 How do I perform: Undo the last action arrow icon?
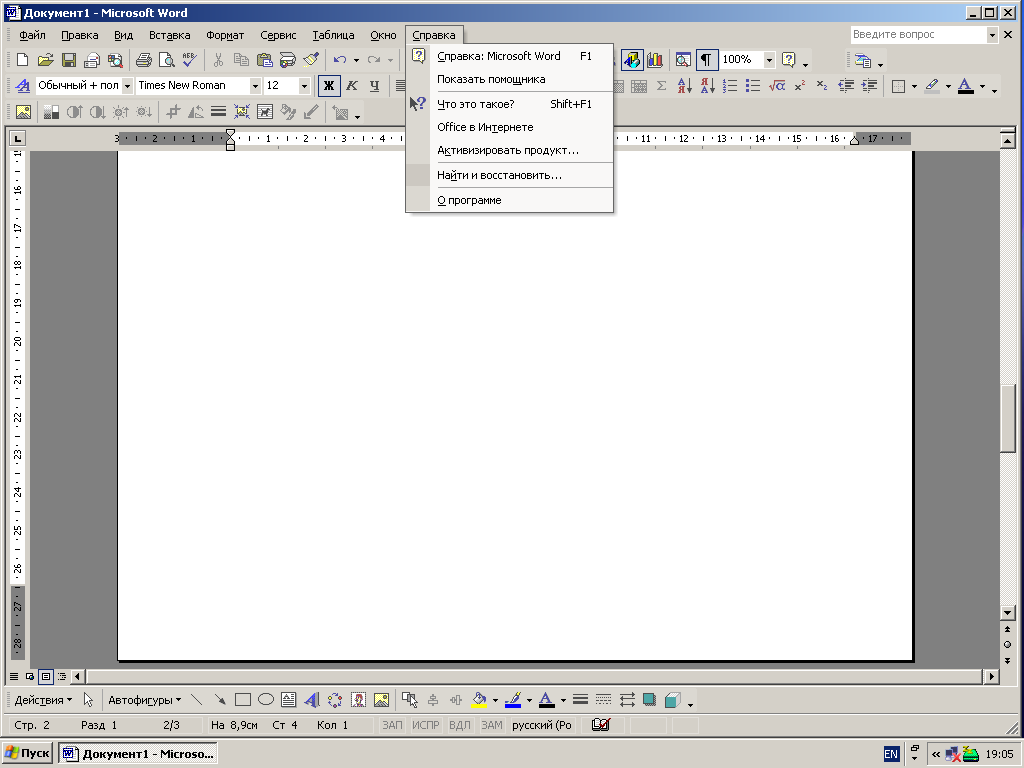point(340,60)
